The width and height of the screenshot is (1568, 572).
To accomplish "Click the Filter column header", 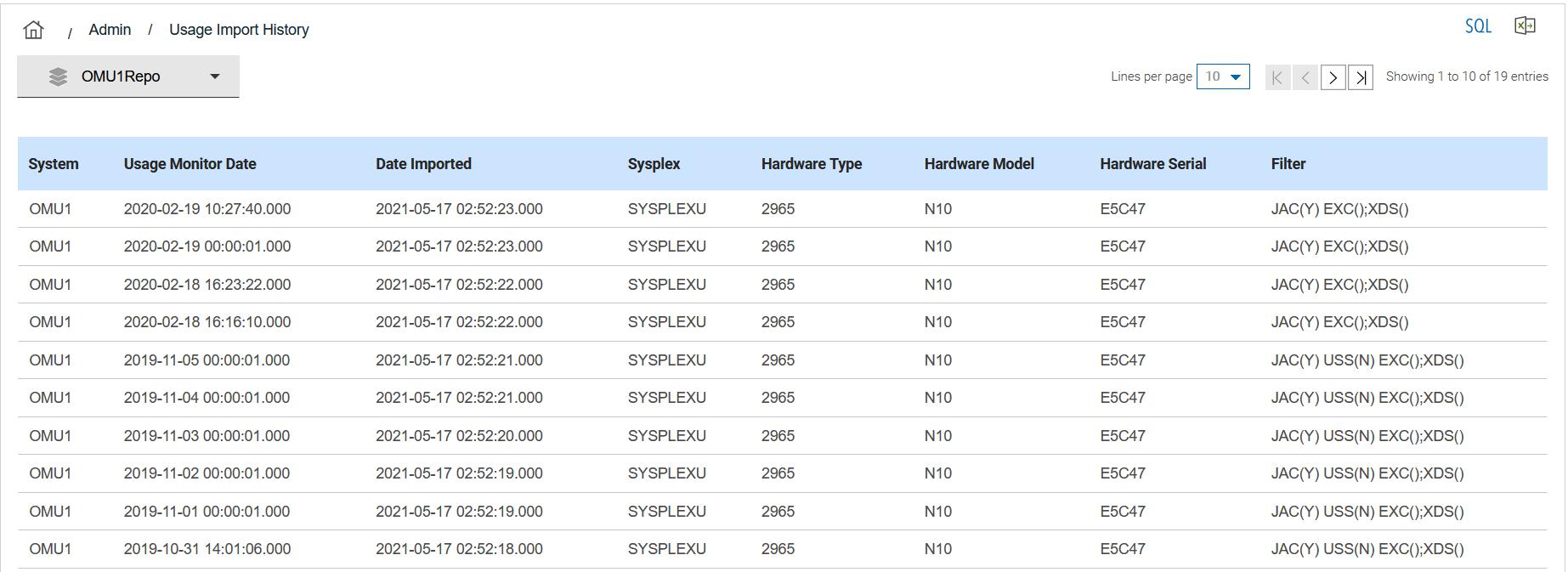I will pyautogui.click(x=1288, y=164).
